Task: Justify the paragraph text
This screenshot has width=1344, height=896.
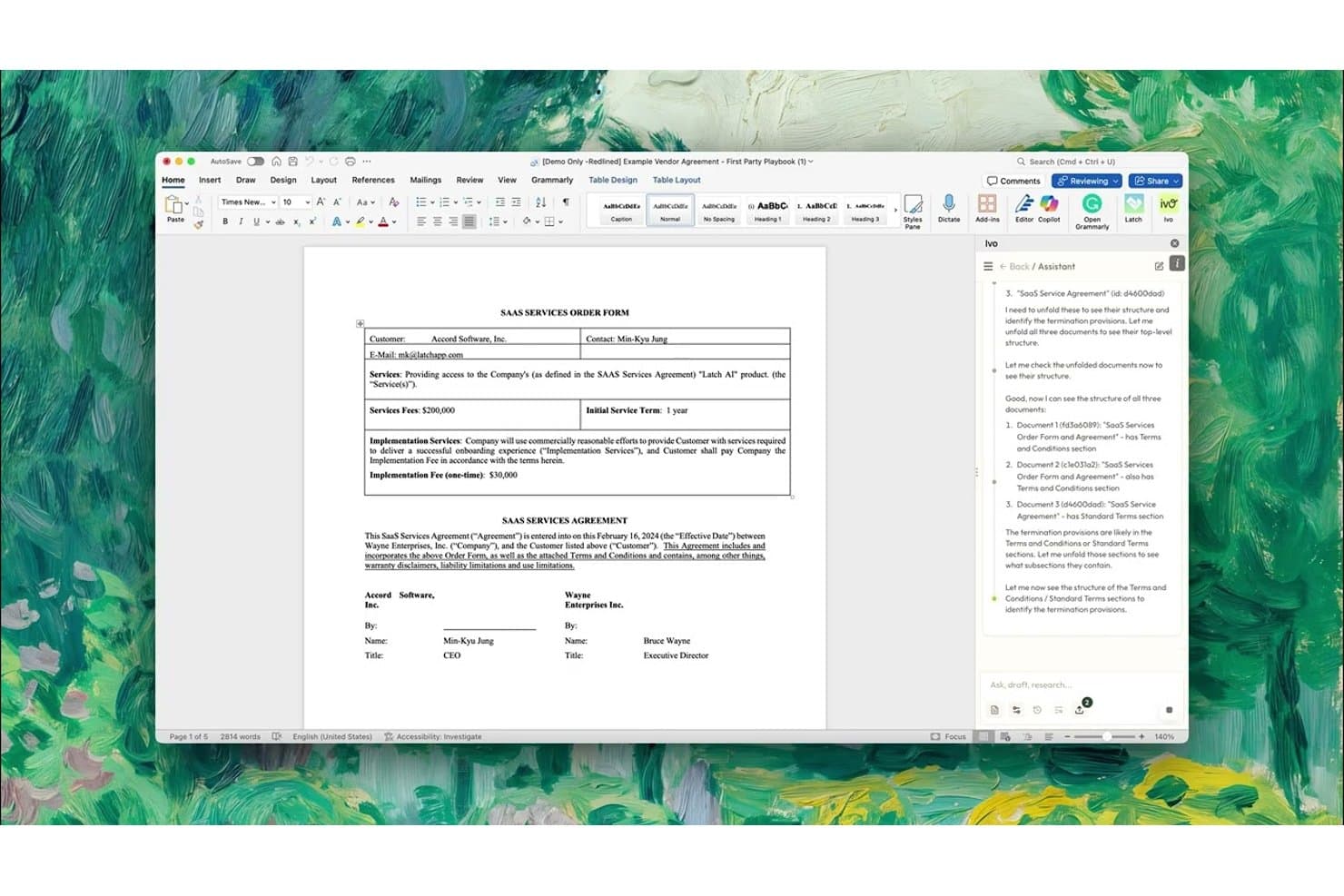Action: click(469, 222)
